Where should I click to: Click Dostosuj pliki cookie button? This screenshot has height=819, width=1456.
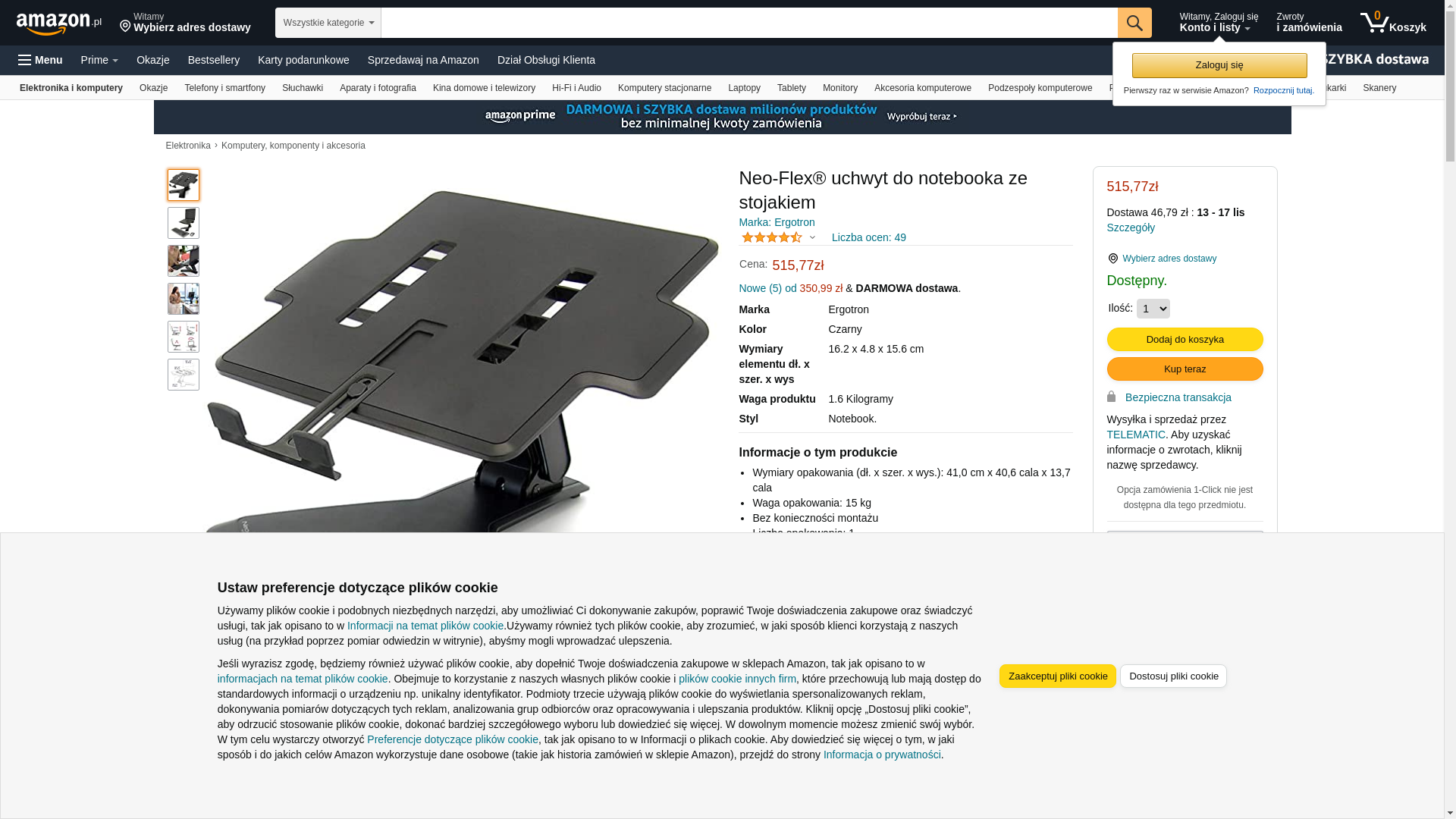click(1173, 676)
